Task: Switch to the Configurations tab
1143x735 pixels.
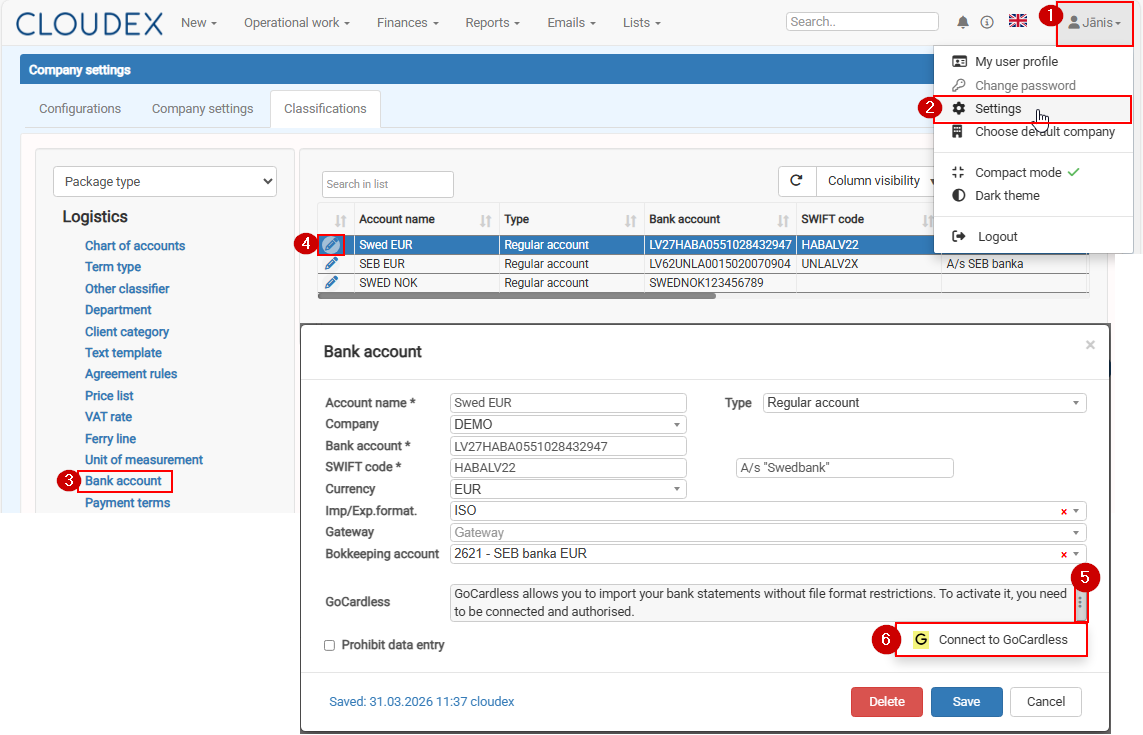Action: pyautogui.click(x=80, y=109)
